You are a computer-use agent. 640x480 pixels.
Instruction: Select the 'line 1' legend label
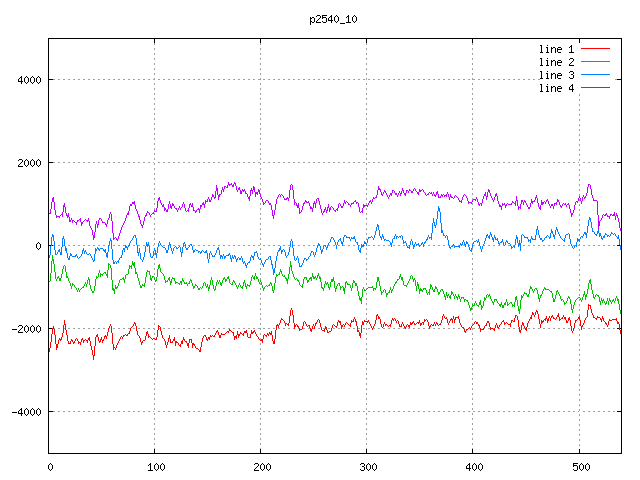coord(556,49)
